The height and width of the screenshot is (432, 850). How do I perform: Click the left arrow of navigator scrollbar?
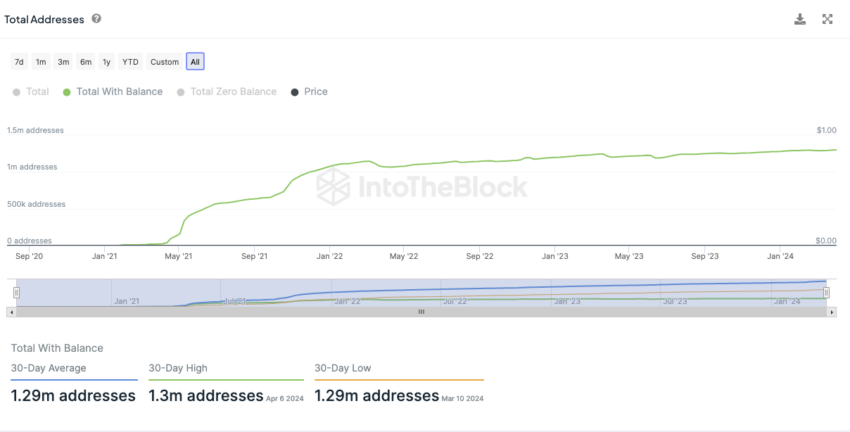(x=11, y=312)
